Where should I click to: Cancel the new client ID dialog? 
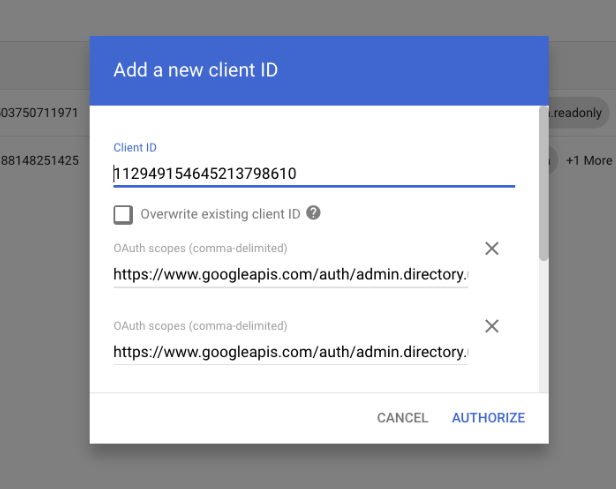(402, 418)
